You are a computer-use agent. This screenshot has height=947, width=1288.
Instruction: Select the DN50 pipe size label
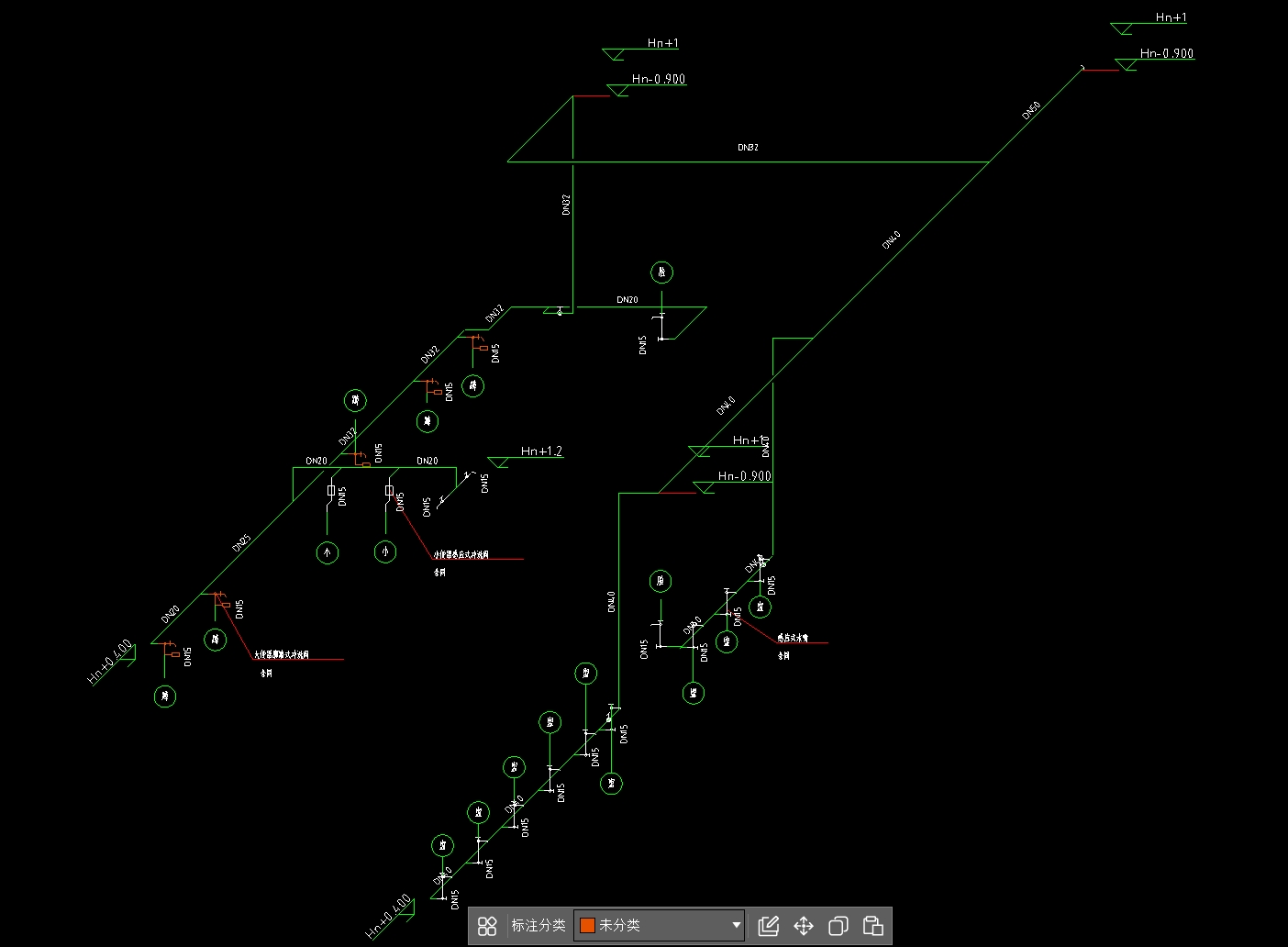tap(1031, 111)
